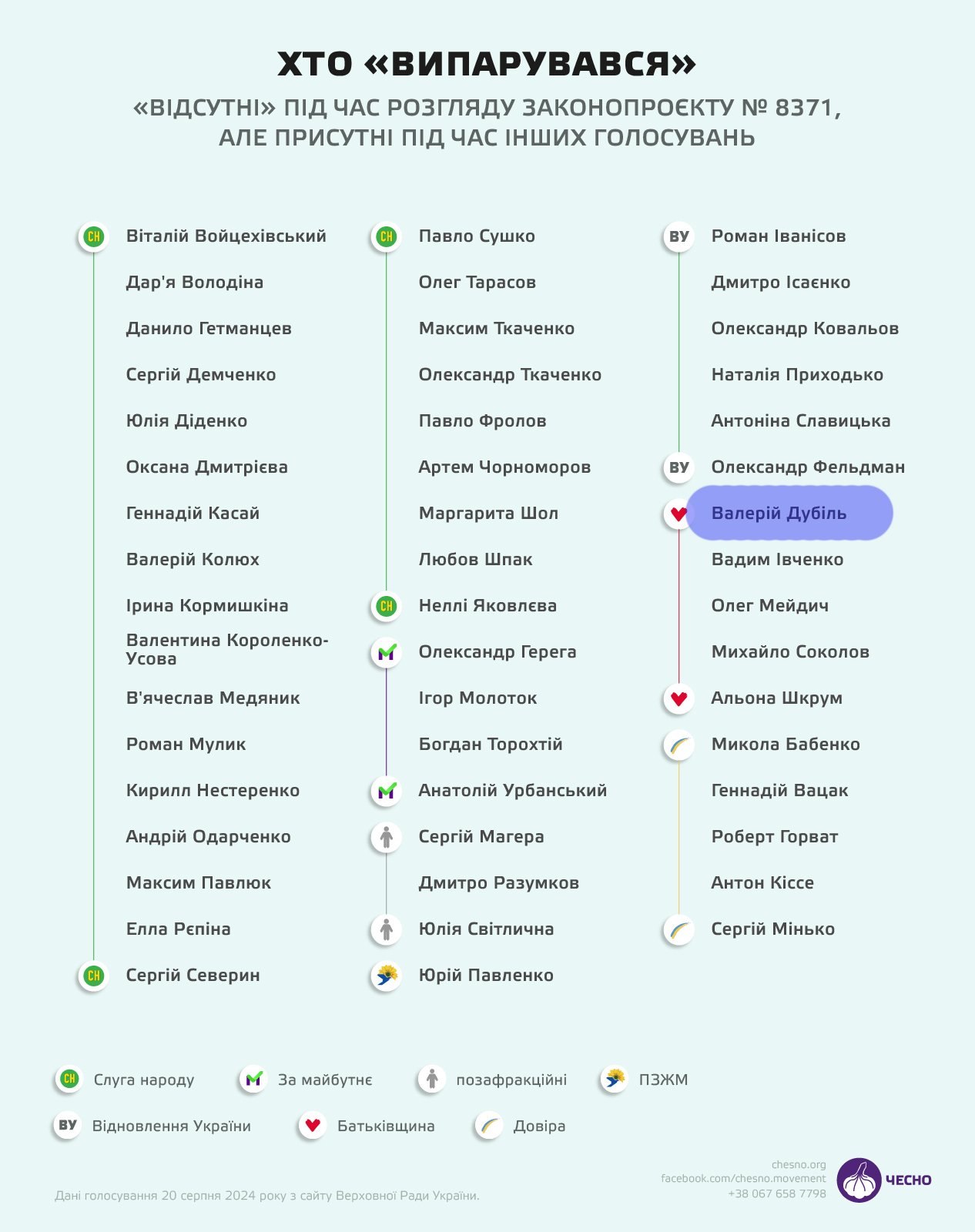Click the name Дмитро Разумков
Screen dimensions: 975x1232
click(498, 883)
